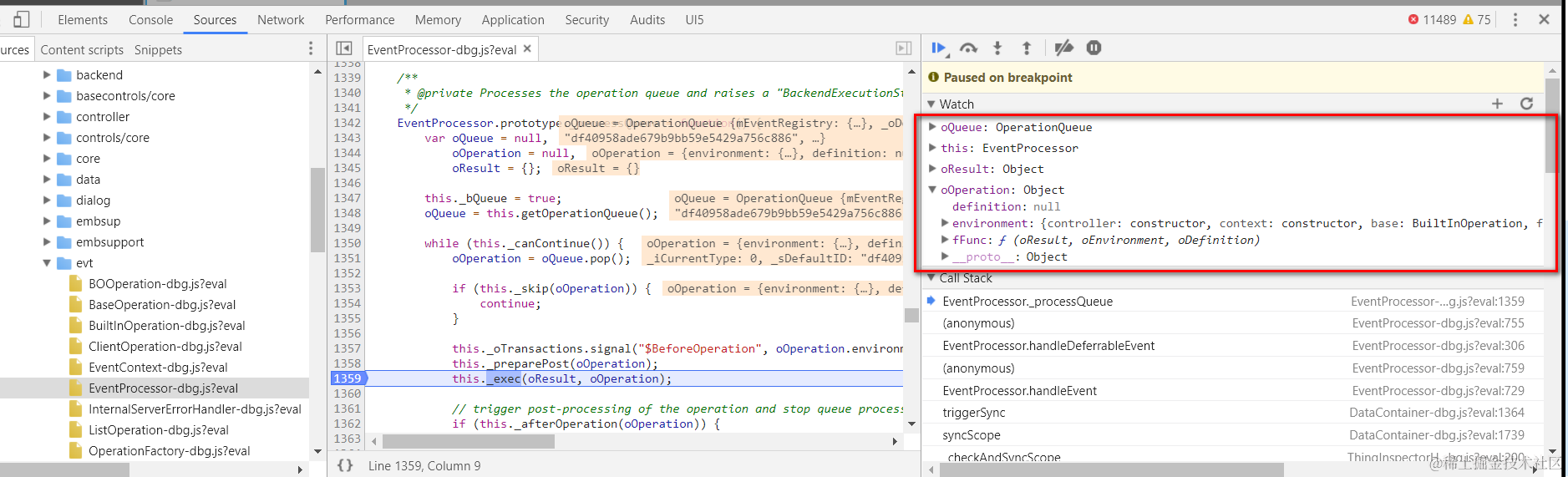Click code editor horizontal scrollbar
This screenshot has height=477, width=1568.
tap(469, 441)
